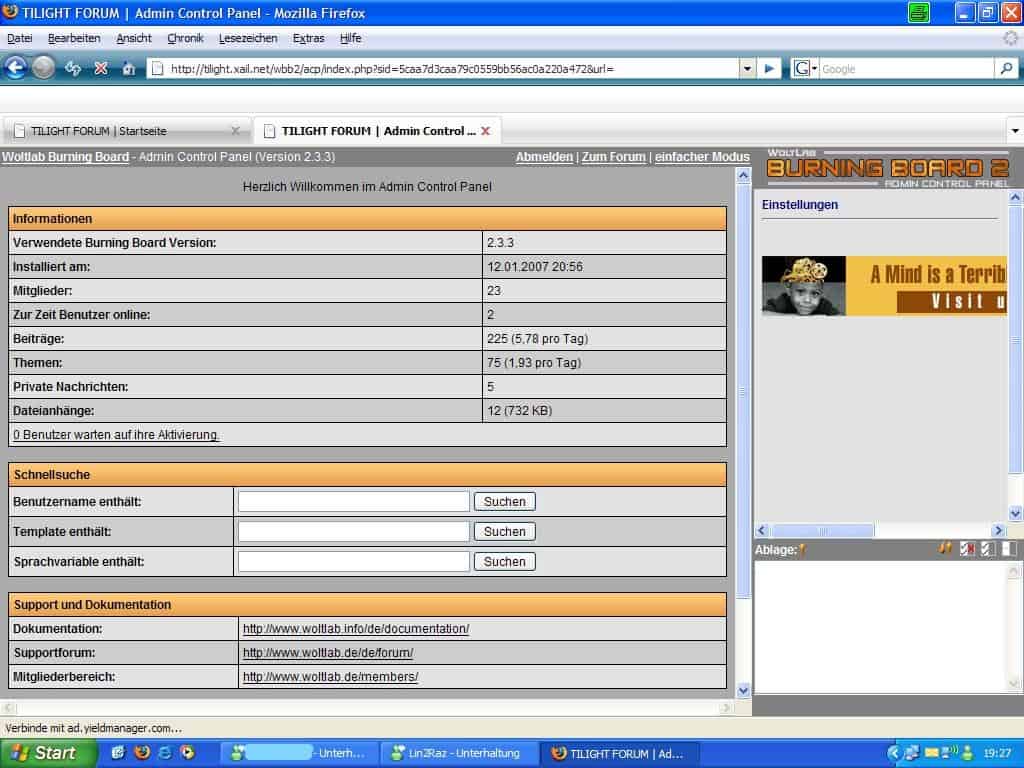The width and height of the screenshot is (1024, 768).
Task: Click the checkmark list icon in Ablage toolbar
Action: tap(988, 549)
